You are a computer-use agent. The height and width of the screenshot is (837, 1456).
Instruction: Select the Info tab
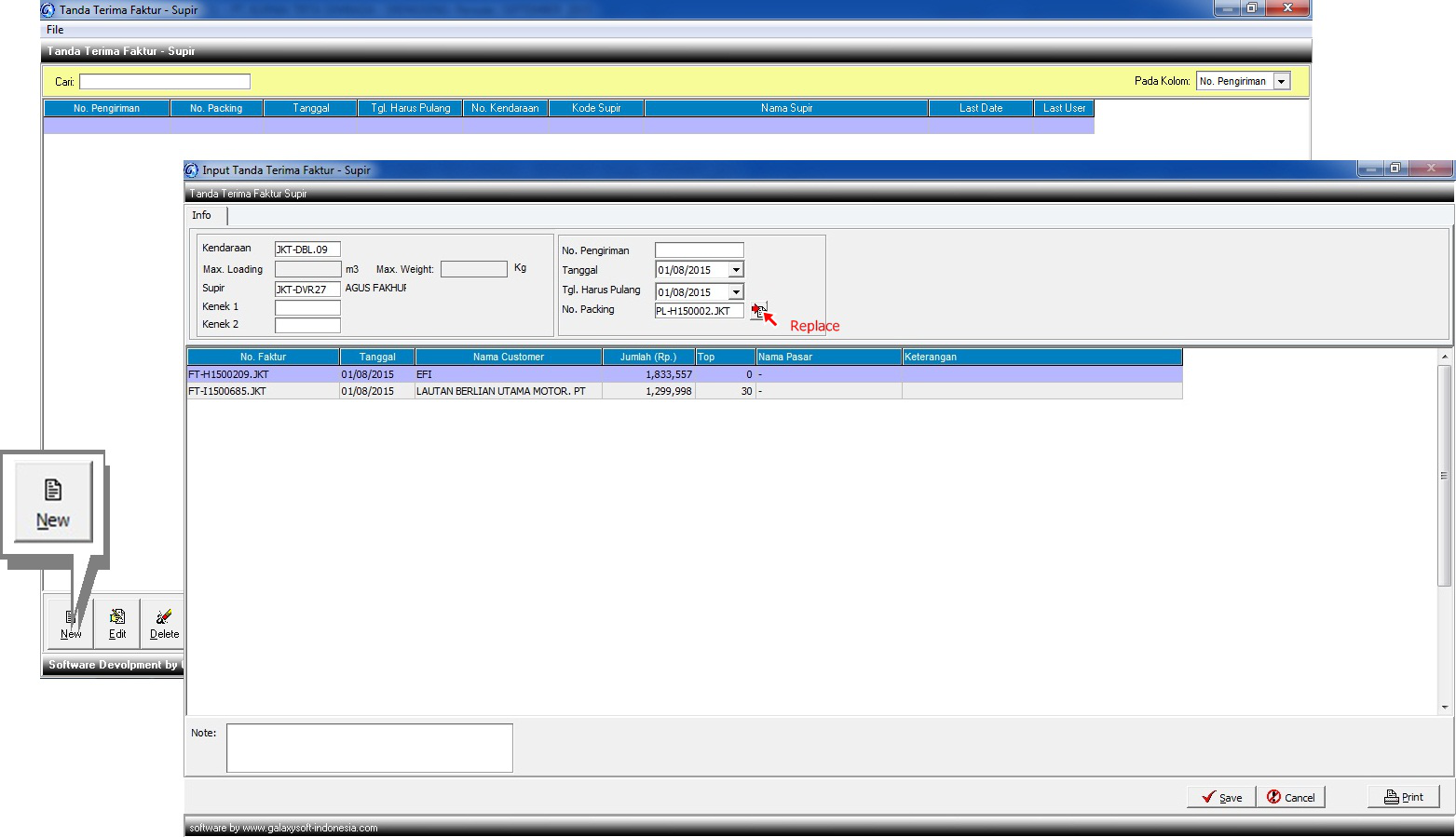click(201, 215)
